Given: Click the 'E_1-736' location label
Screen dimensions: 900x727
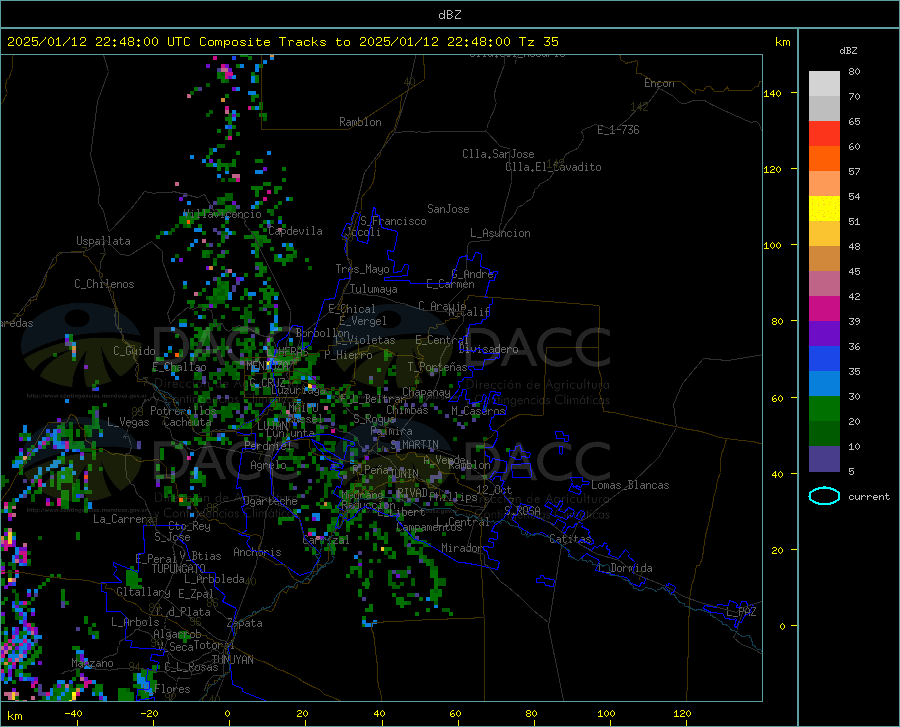Looking at the screenshot, I should (618, 130).
